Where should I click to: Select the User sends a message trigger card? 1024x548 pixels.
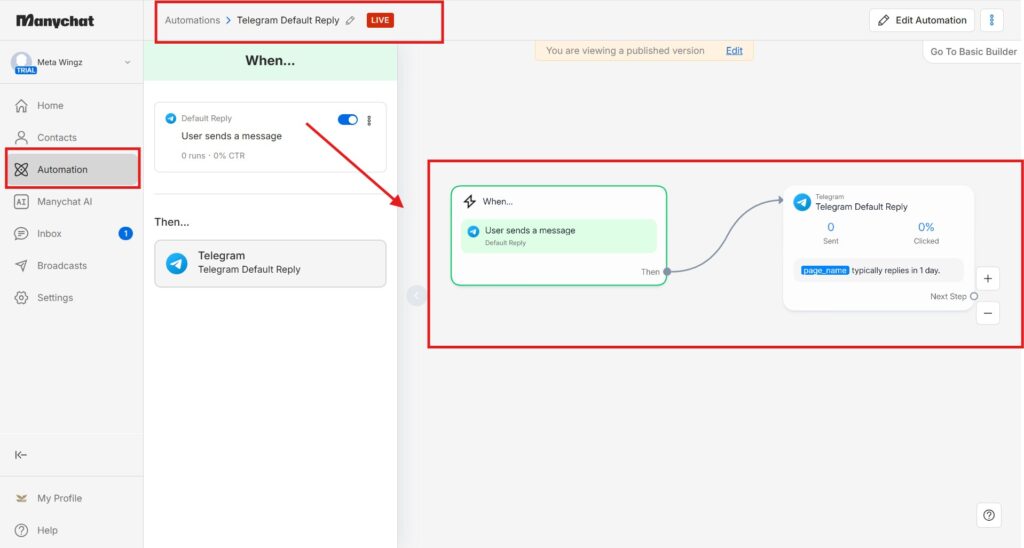(270, 137)
